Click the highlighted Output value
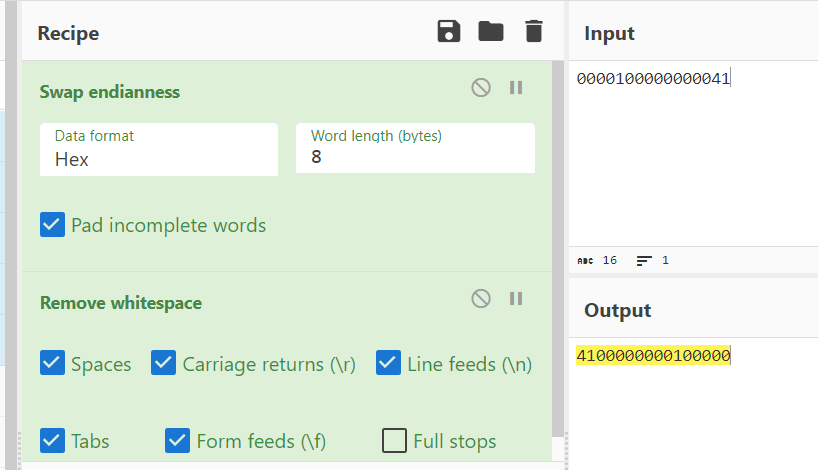The width and height of the screenshot is (818, 470). 653,356
